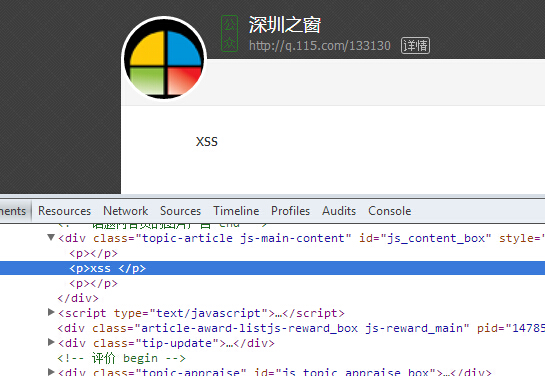Switch to the Timeline tab

click(236, 211)
